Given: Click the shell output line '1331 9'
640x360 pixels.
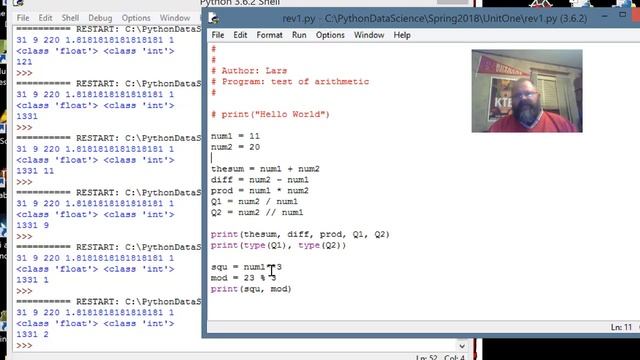Looking at the screenshot, I should tap(32, 225).
